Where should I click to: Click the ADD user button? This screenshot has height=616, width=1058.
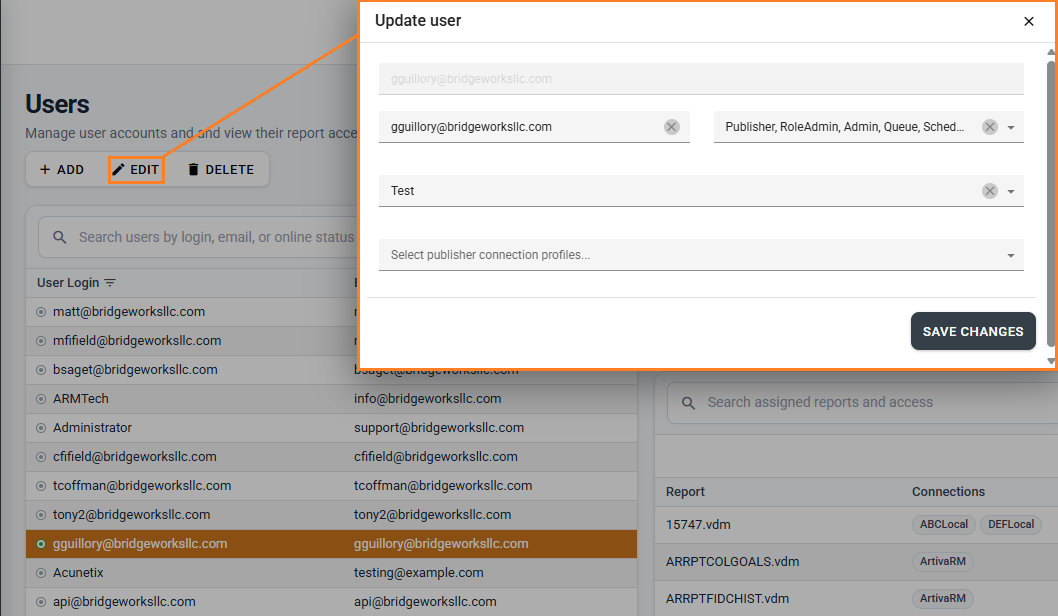point(61,169)
